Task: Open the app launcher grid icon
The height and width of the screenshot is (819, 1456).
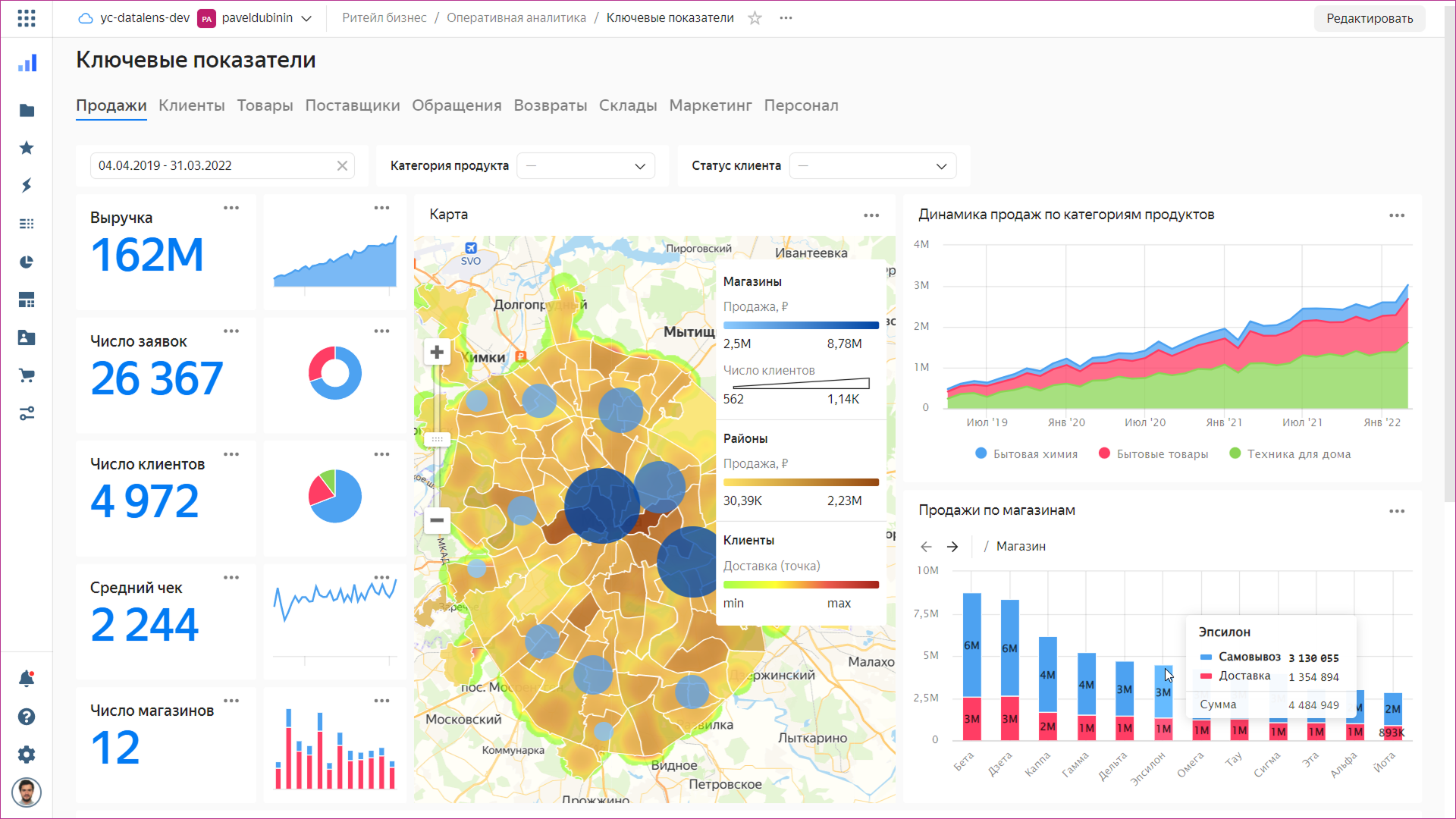Action: 27,18
